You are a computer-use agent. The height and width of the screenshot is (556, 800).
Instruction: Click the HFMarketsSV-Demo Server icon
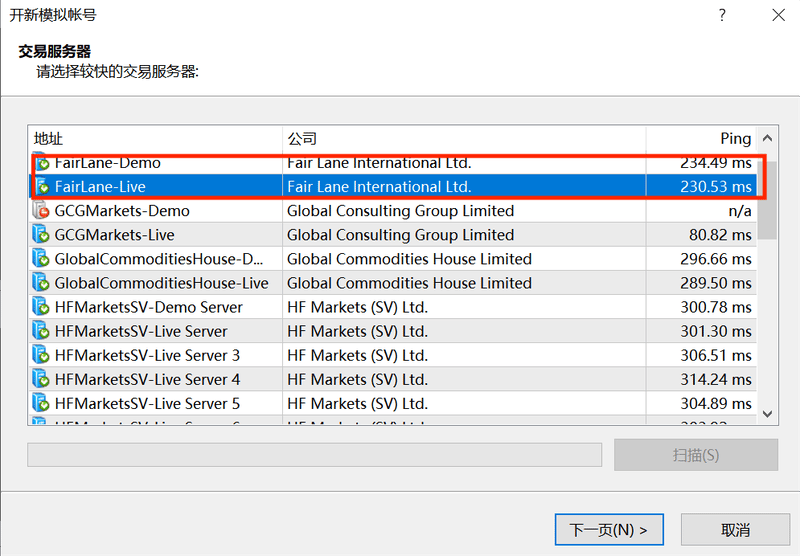pyautogui.click(x=41, y=307)
